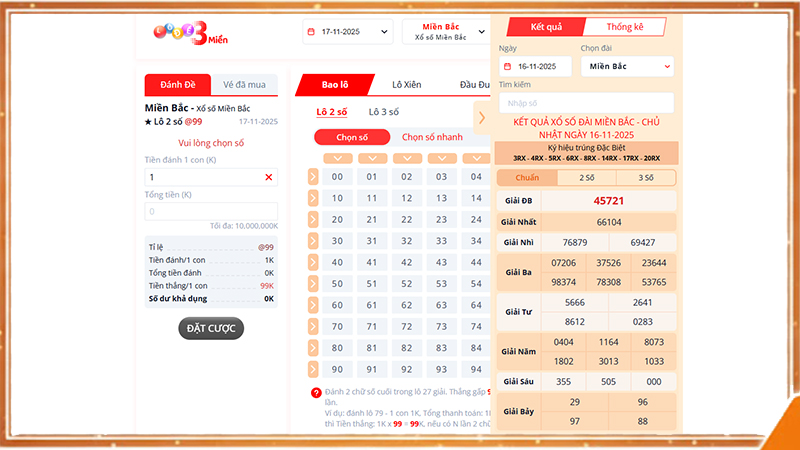Open the 16-11-2025 results date picker

(535, 66)
